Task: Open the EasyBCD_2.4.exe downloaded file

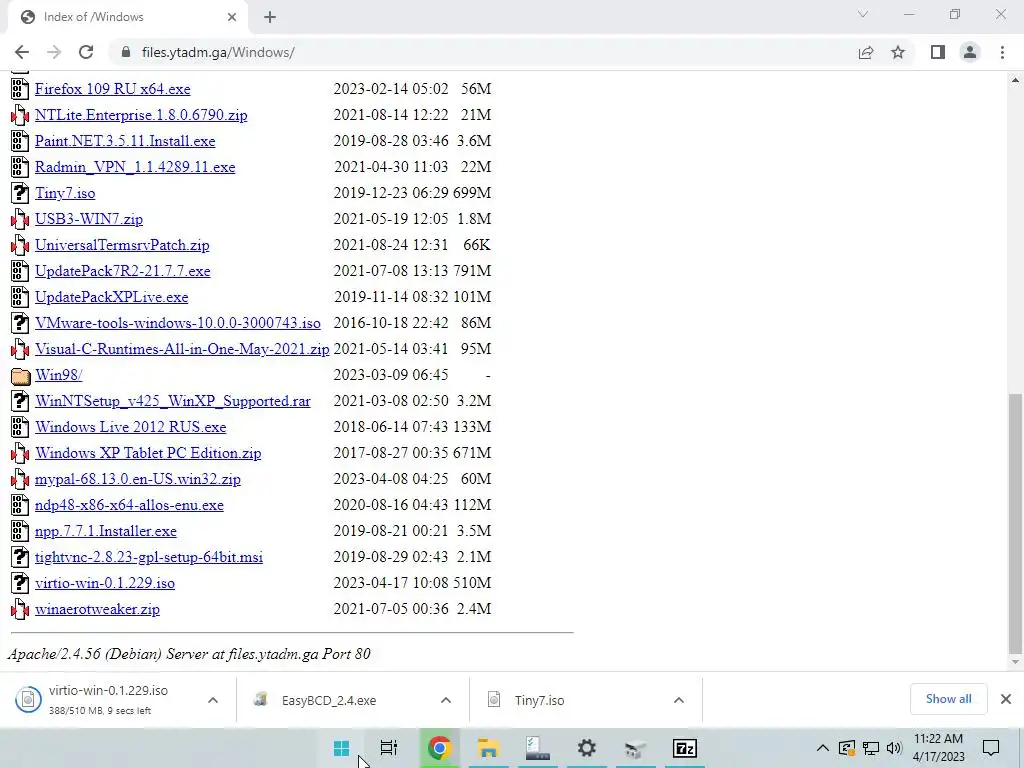Action: point(329,700)
